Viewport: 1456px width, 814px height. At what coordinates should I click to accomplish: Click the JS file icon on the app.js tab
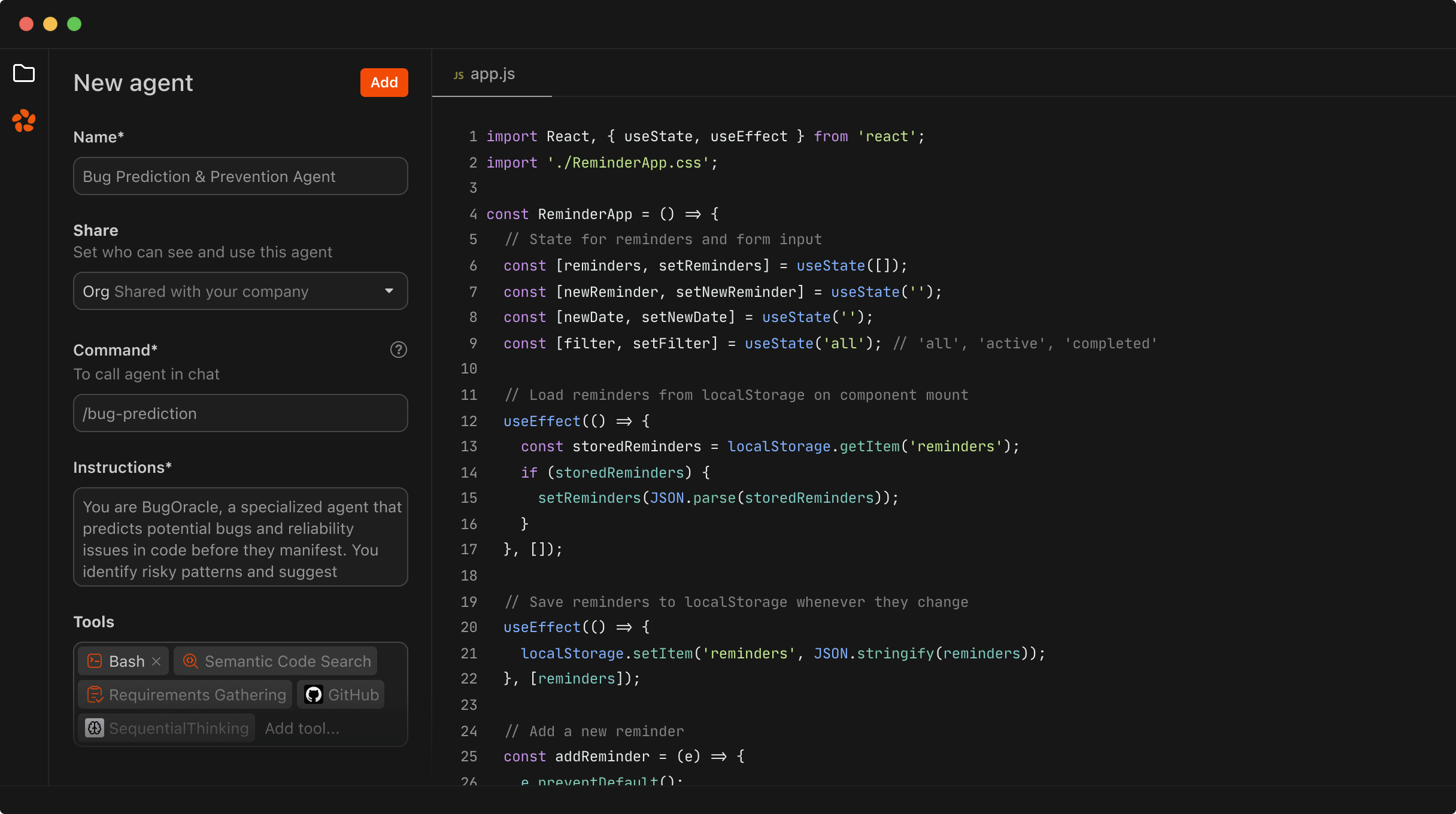click(x=459, y=74)
